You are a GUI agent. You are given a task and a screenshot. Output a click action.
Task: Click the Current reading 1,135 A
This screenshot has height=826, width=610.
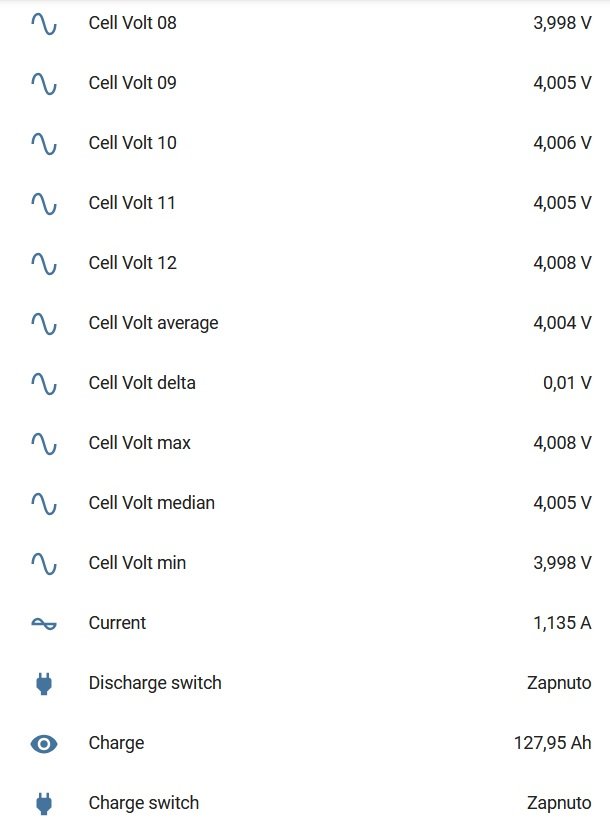(x=562, y=623)
